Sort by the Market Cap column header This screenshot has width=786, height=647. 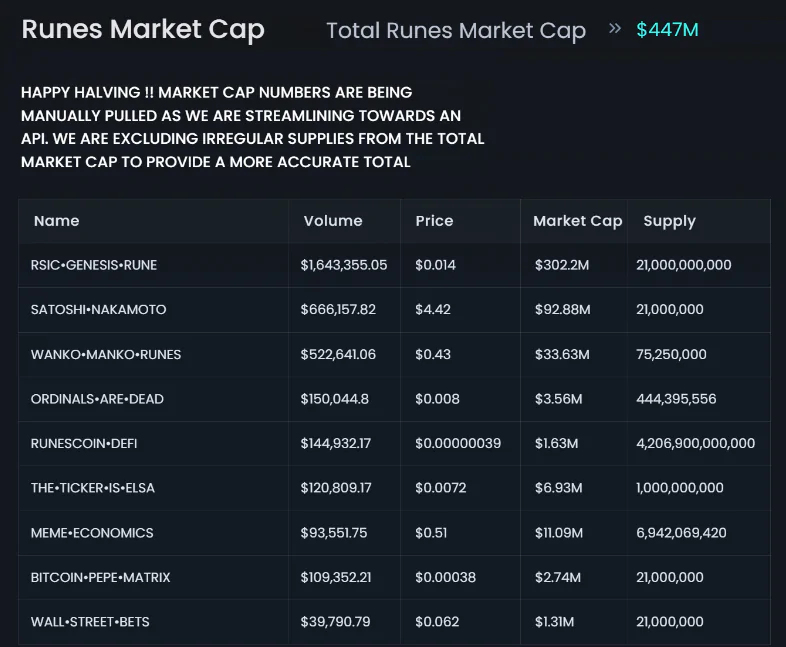[577, 221]
